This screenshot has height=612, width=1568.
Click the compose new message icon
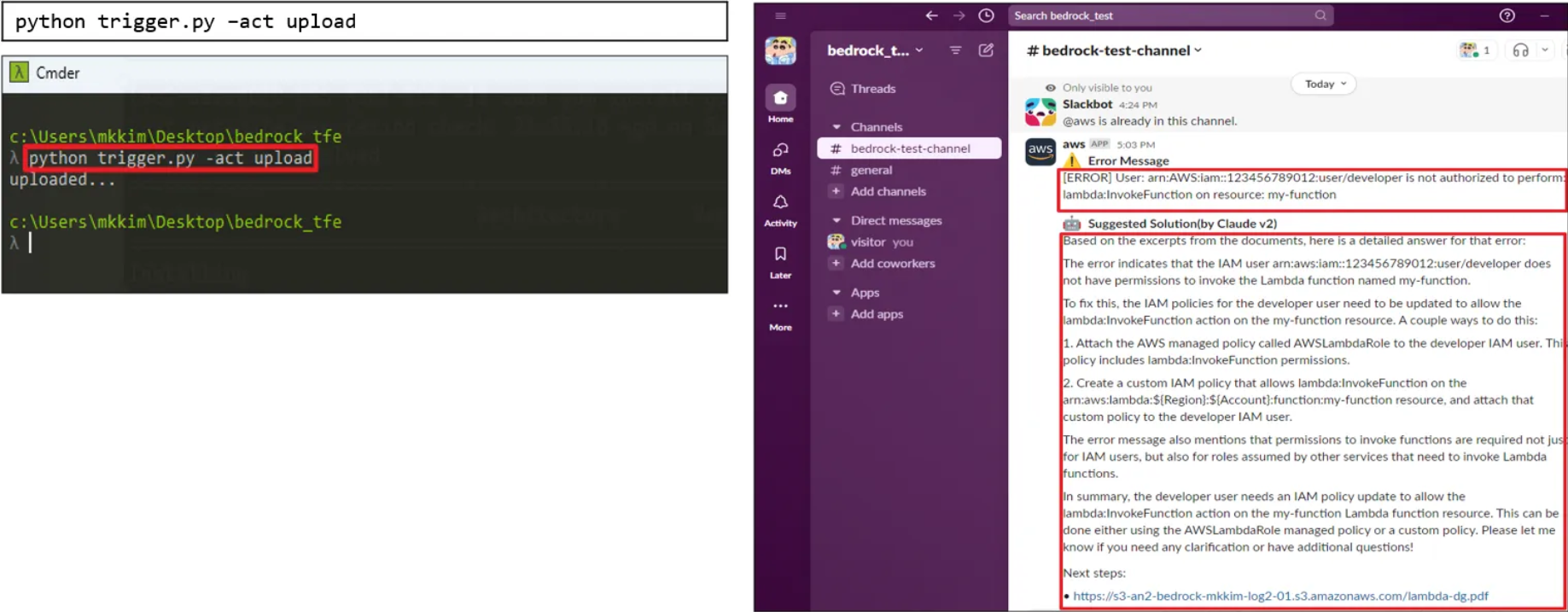(986, 50)
